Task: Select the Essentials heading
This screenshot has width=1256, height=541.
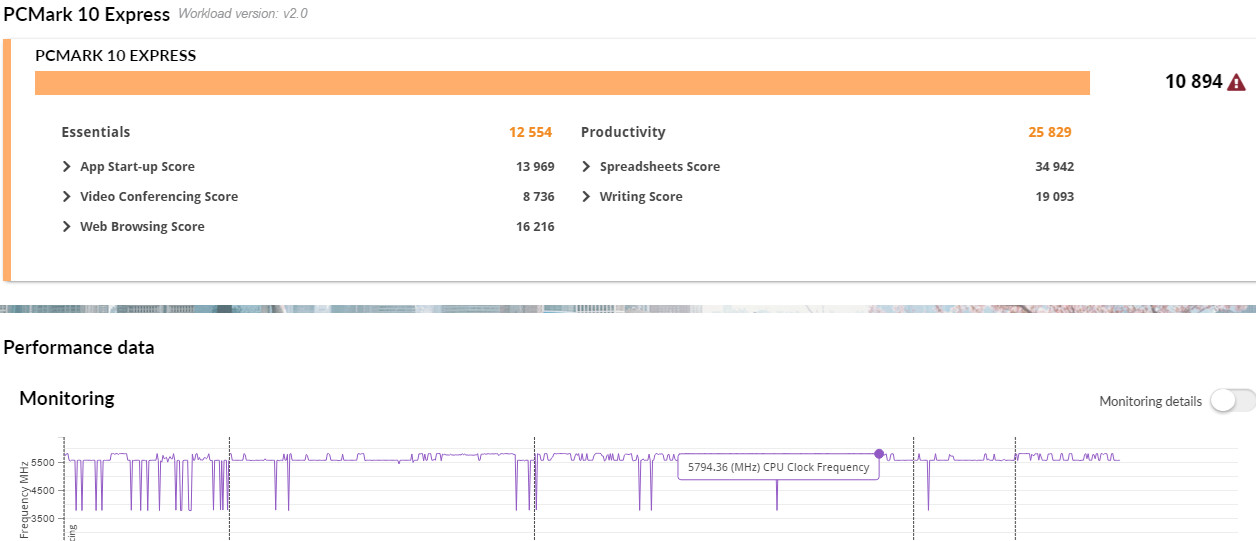Action: point(96,132)
